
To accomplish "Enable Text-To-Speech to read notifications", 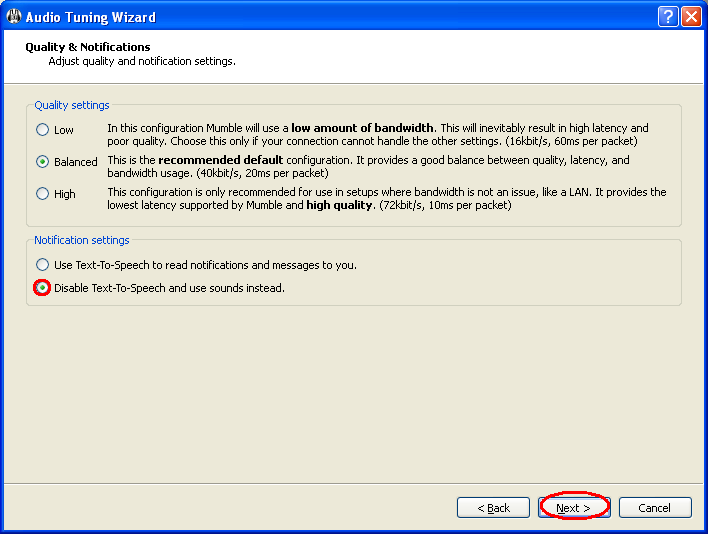I will [42, 265].
